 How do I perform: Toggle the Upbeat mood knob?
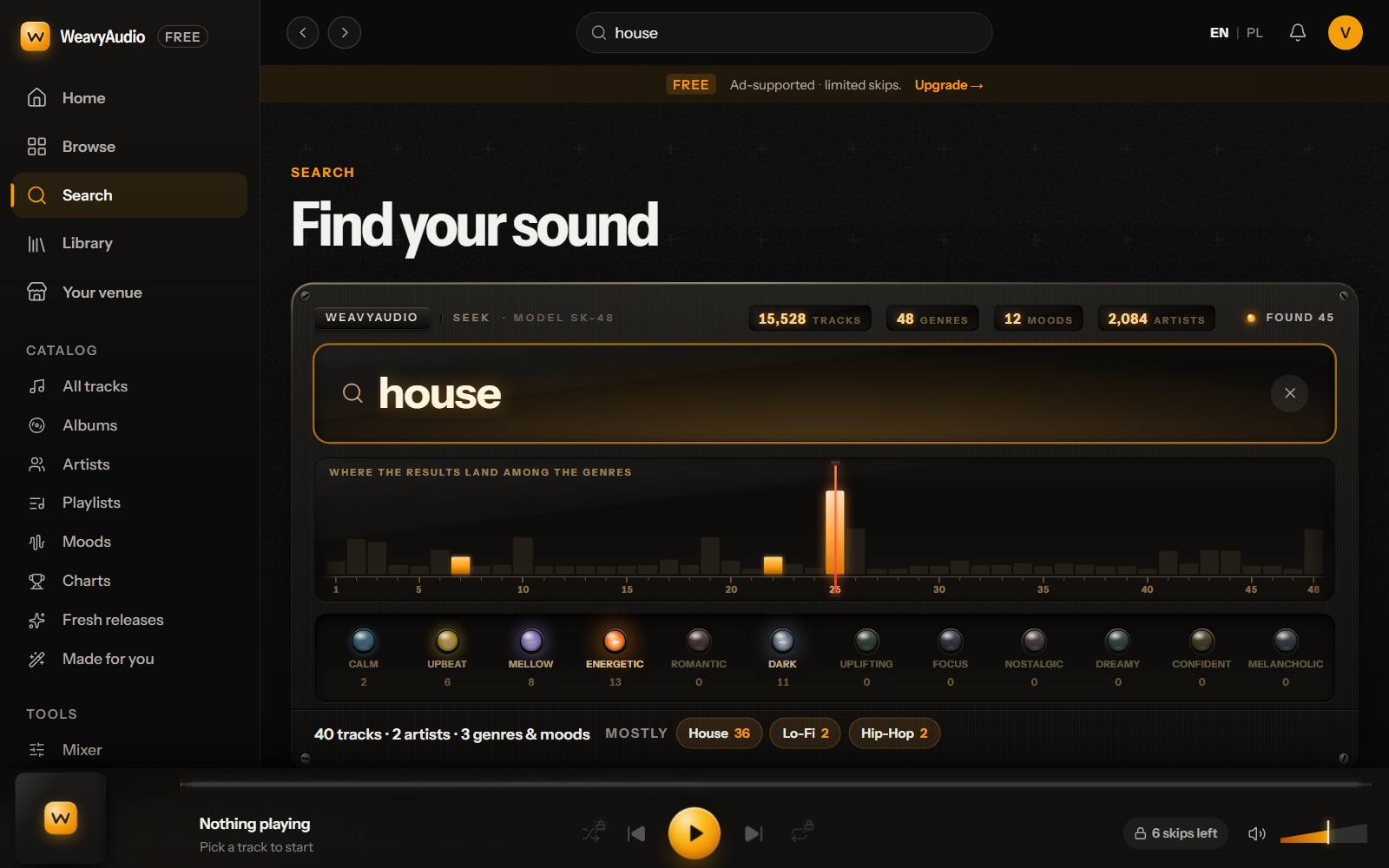[447, 641]
